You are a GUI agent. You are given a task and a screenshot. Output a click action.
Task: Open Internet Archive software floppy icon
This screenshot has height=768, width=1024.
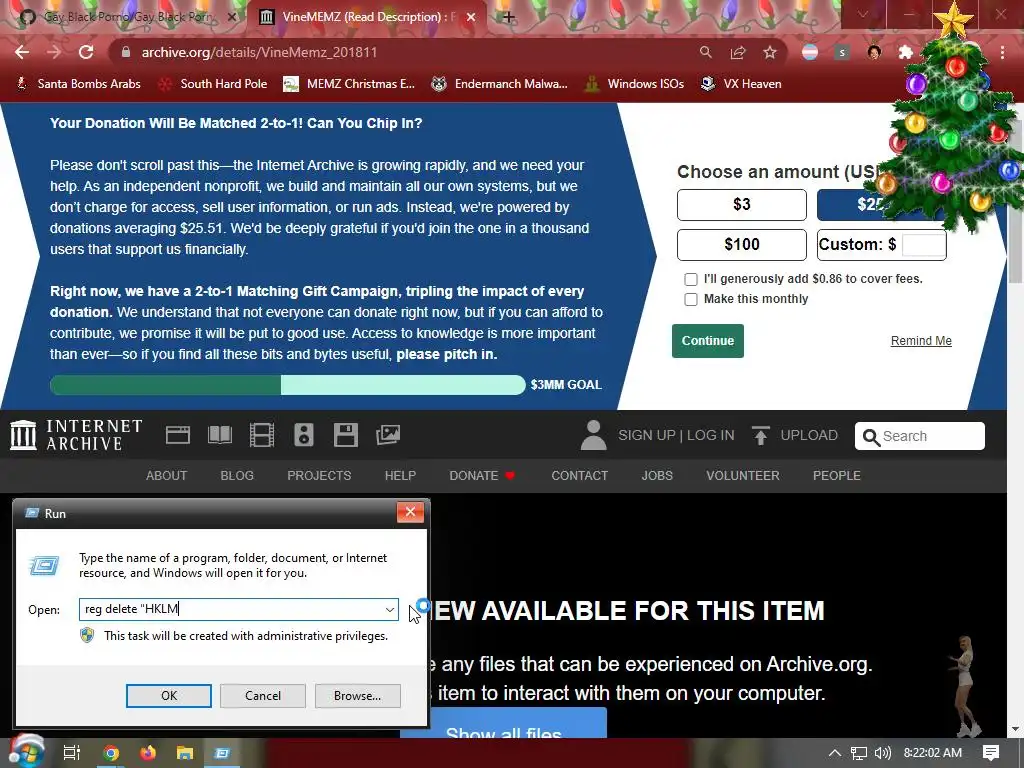[345, 435]
